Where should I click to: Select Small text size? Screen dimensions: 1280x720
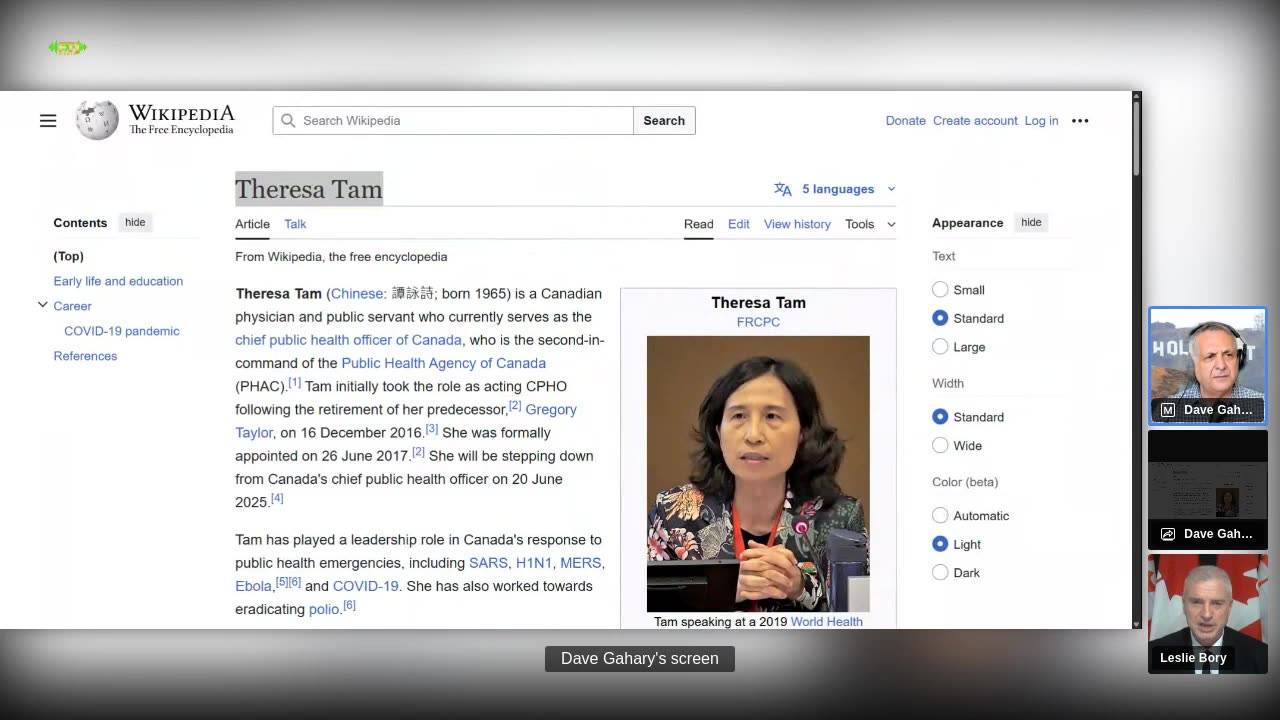tap(940, 290)
